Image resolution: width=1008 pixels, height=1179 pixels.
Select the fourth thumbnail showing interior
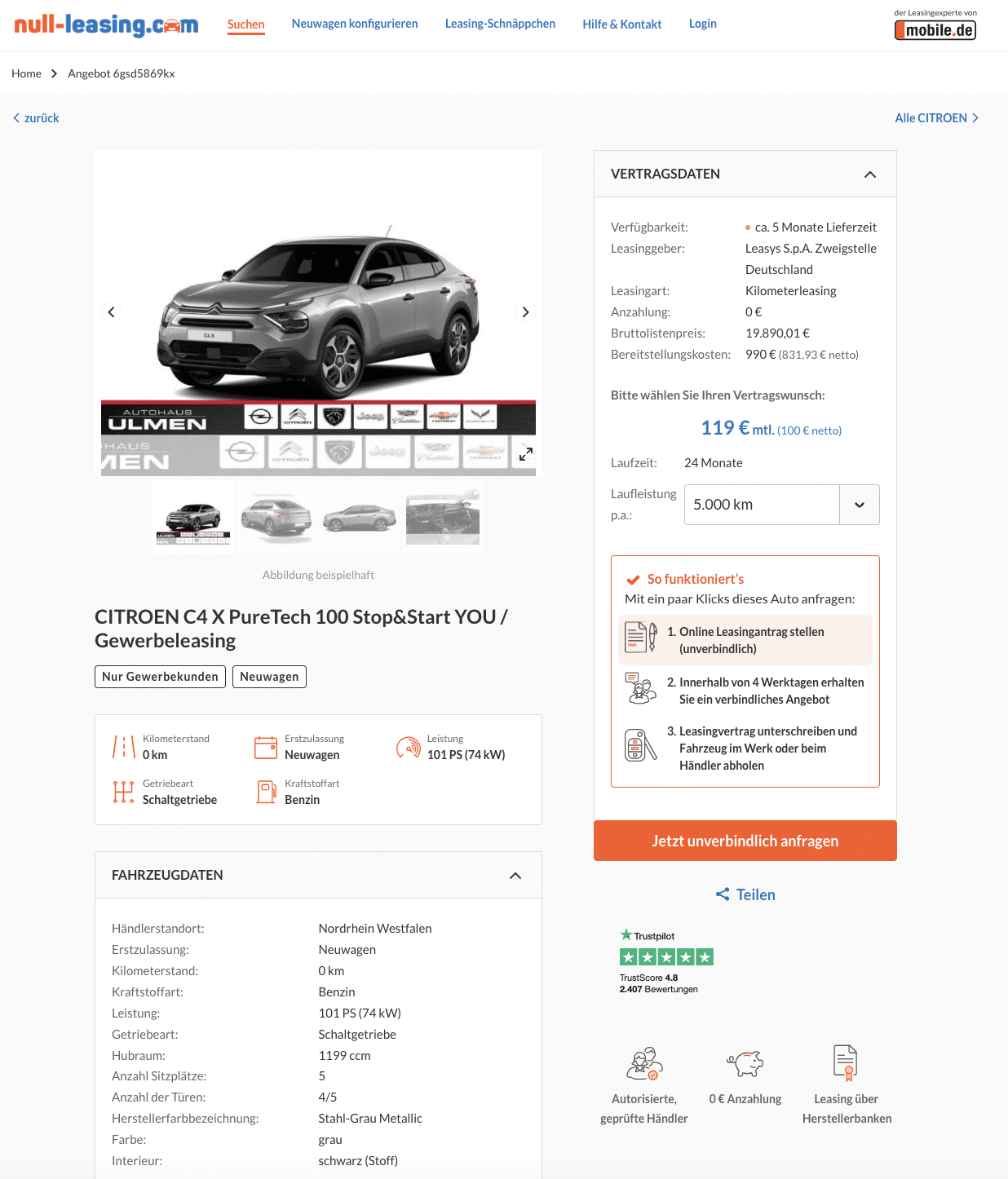click(443, 518)
